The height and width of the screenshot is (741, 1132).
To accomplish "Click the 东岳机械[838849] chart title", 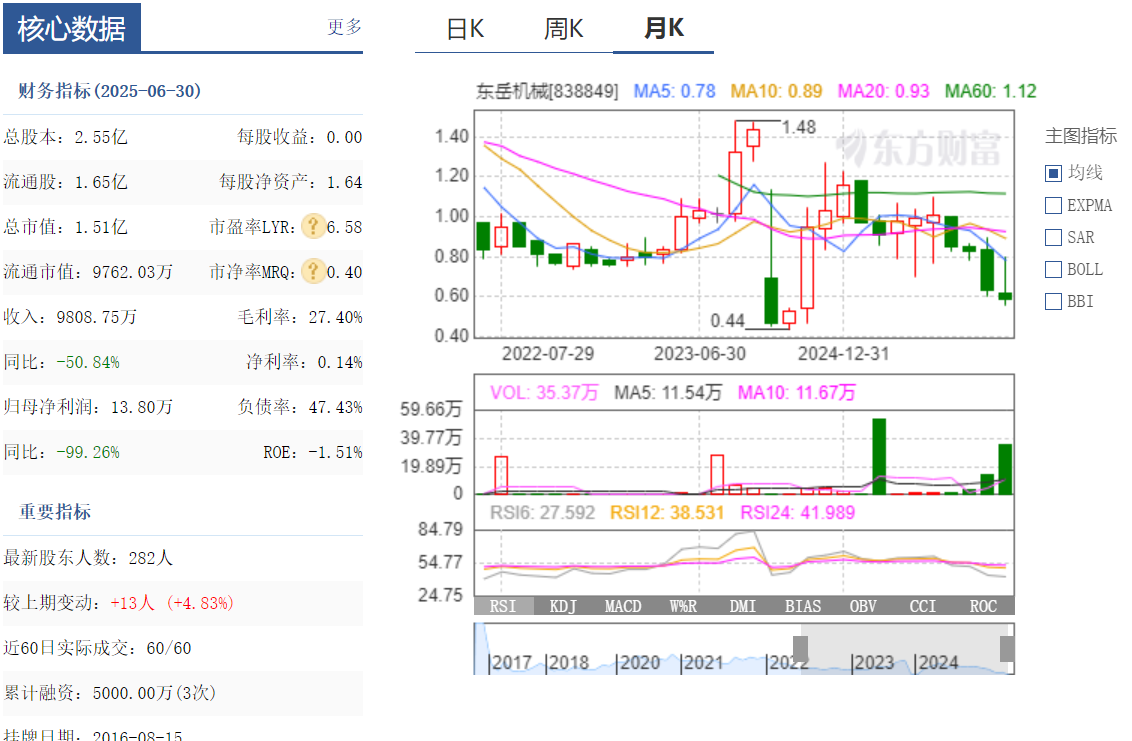I will 547,91.
